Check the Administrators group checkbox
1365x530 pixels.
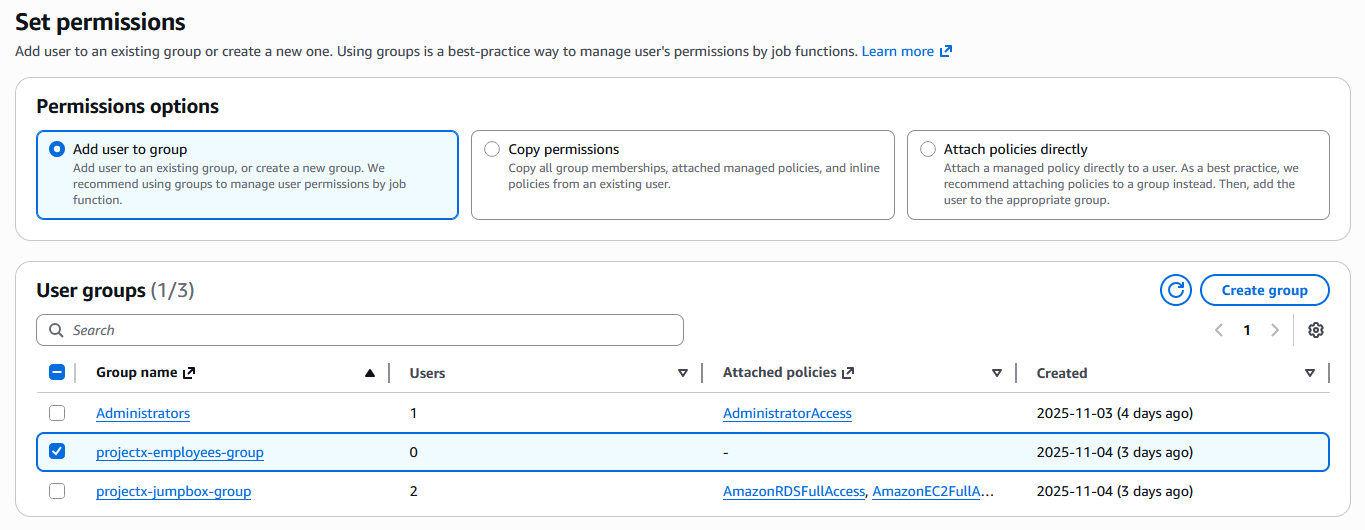tap(57, 413)
